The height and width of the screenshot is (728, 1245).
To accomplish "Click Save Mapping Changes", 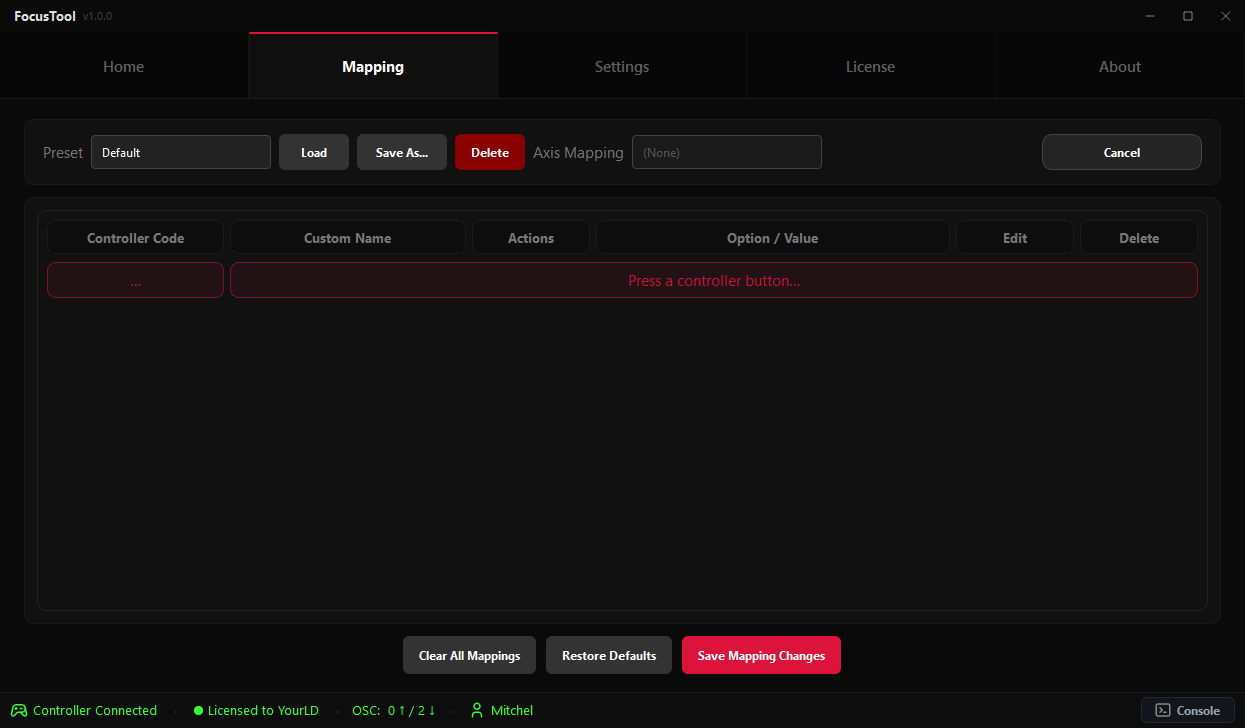I will pos(762,655).
